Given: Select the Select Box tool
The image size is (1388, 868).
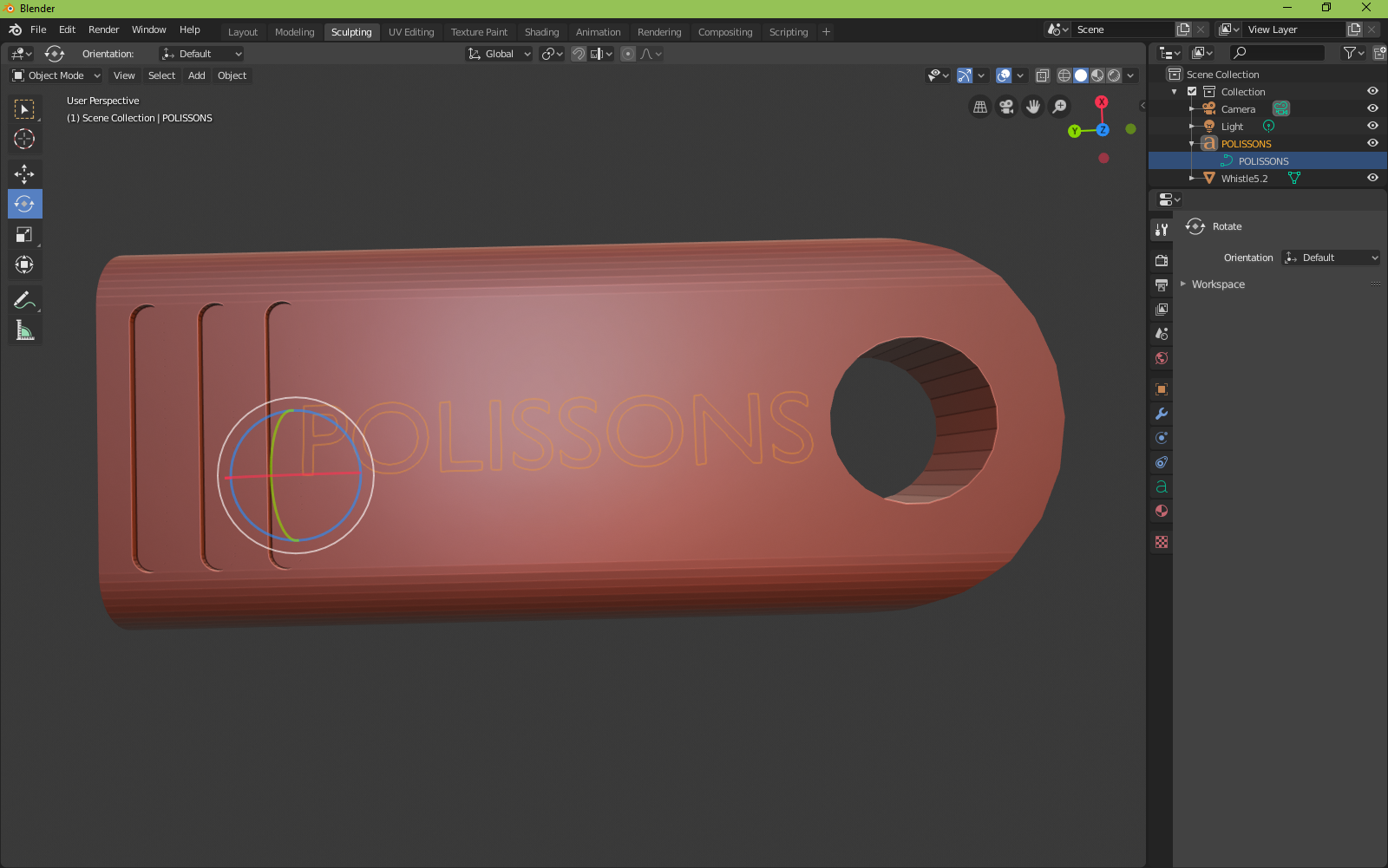Looking at the screenshot, I should pos(24,109).
